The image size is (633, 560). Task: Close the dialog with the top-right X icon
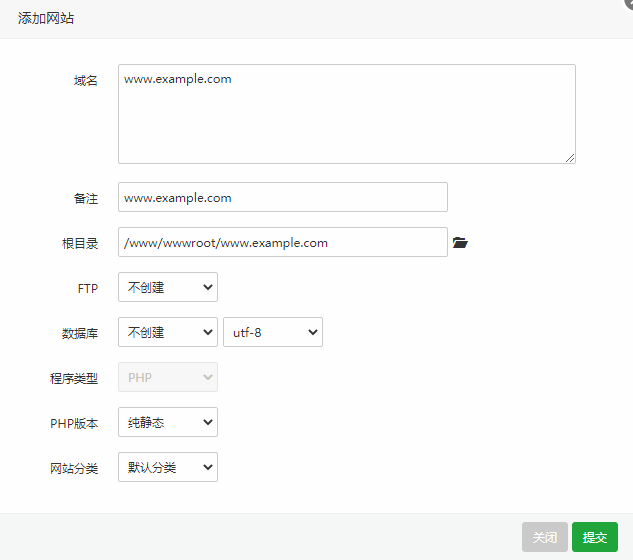628,4
